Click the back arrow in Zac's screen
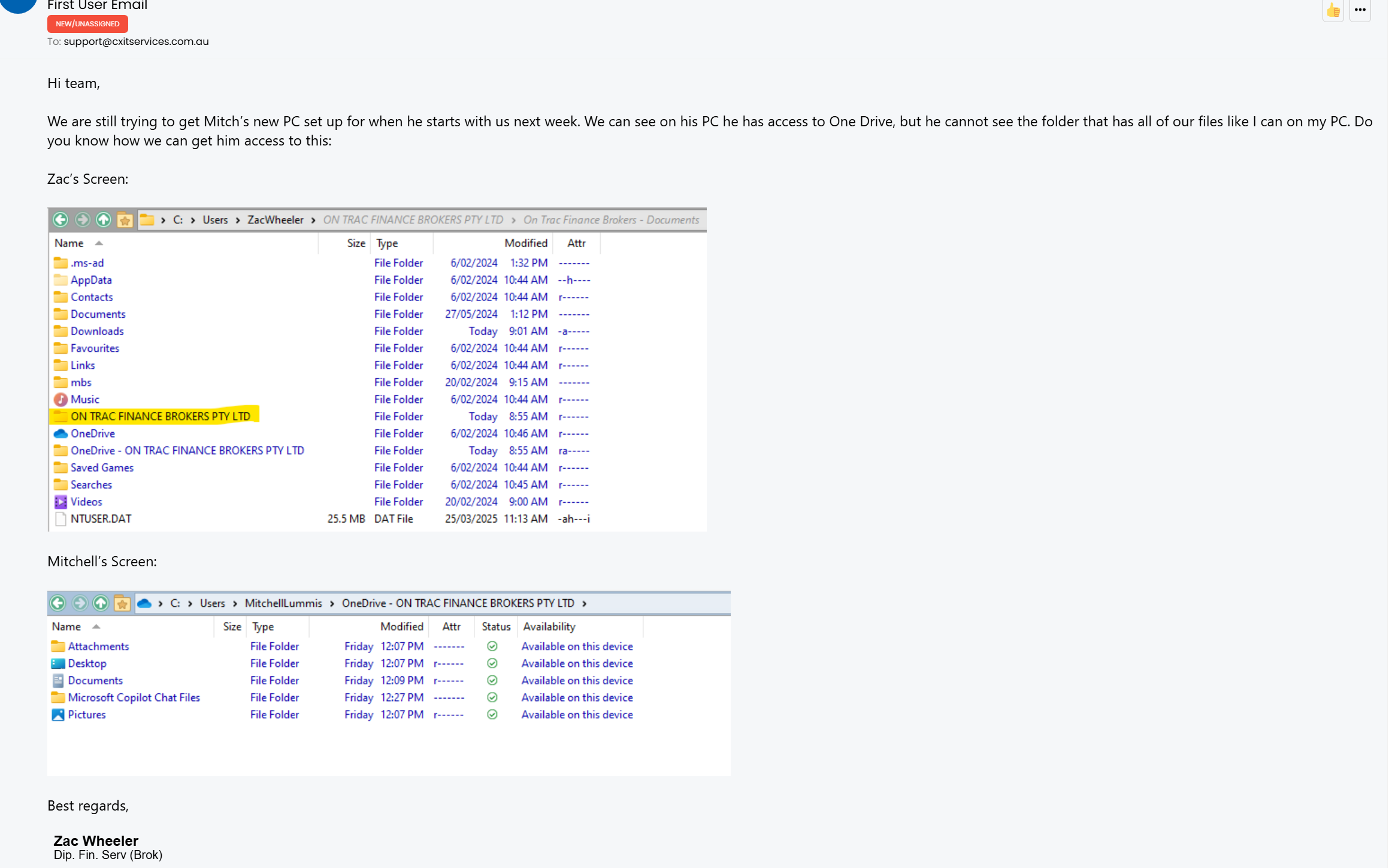This screenshot has width=1389, height=868. pos(60,220)
